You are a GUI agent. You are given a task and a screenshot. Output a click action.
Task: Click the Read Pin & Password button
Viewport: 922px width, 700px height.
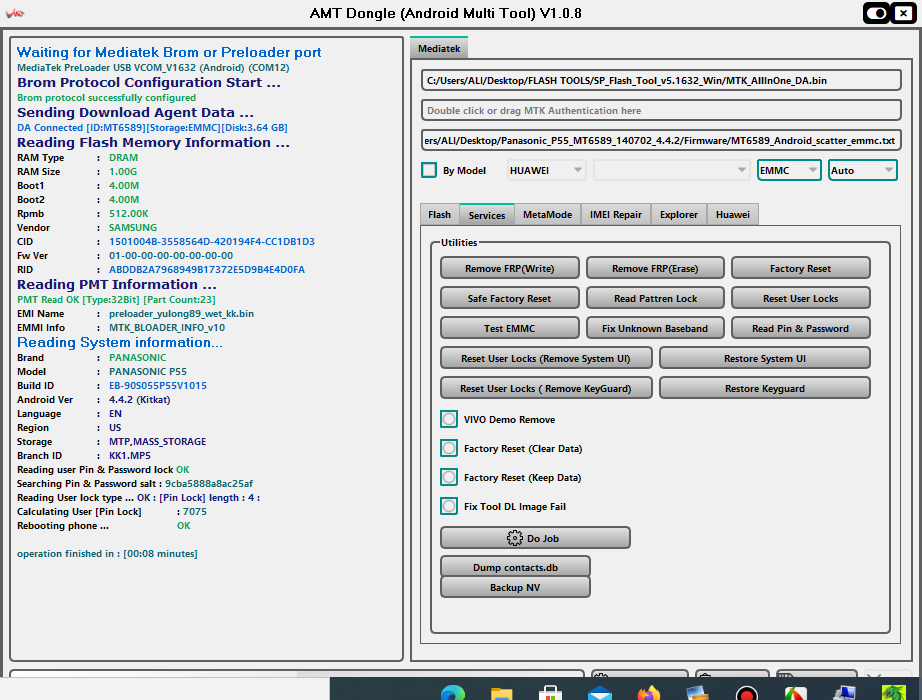pos(800,328)
